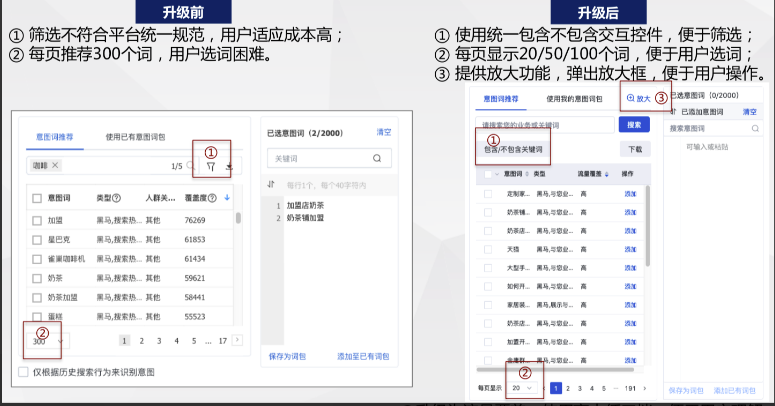Click the 可输入或粘贴 text area
The width and height of the screenshot is (775, 406).
tap(707, 147)
